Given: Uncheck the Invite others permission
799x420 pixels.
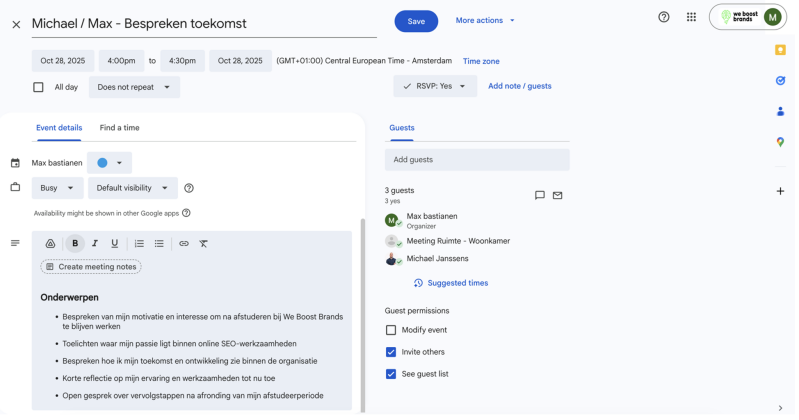Looking at the screenshot, I should 391,352.
